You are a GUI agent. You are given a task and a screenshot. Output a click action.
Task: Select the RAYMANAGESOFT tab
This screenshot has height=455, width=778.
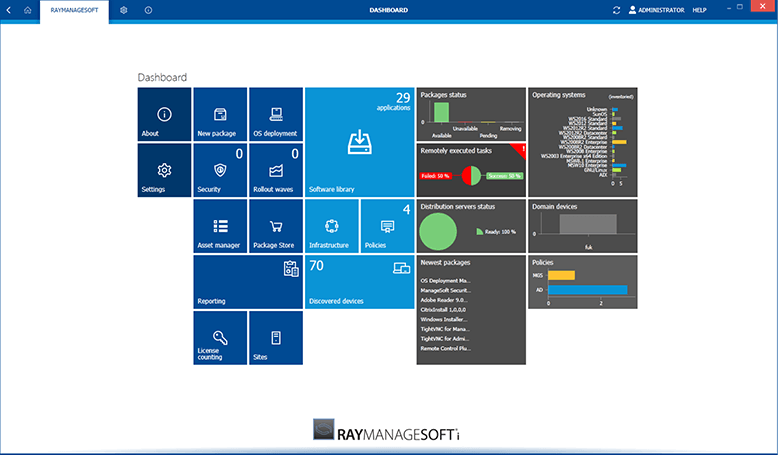point(74,10)
